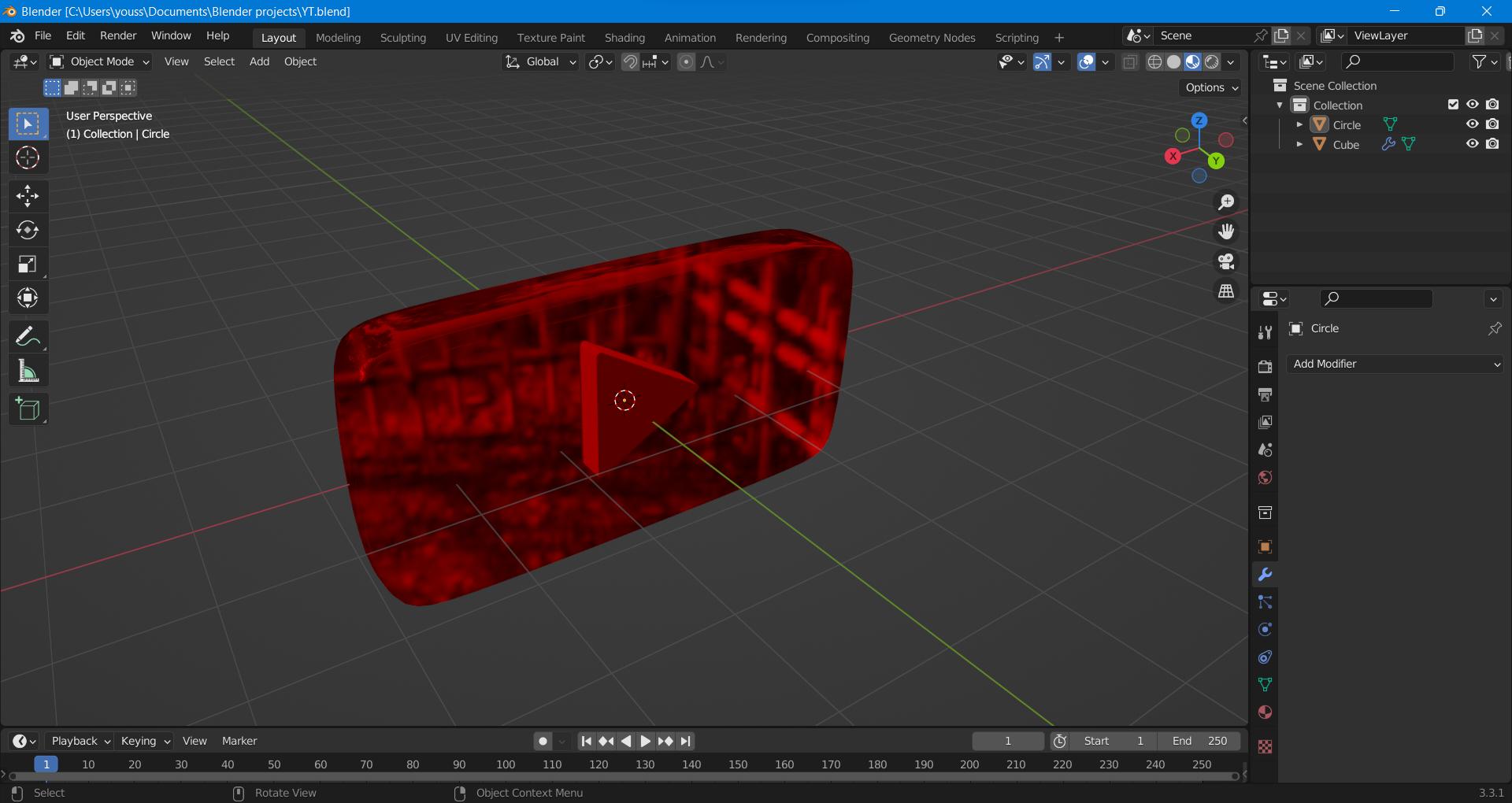The height and width of the screenshot is (803, 1512).
Task: Toggle auto keying record button
Action: pos(543,741)
